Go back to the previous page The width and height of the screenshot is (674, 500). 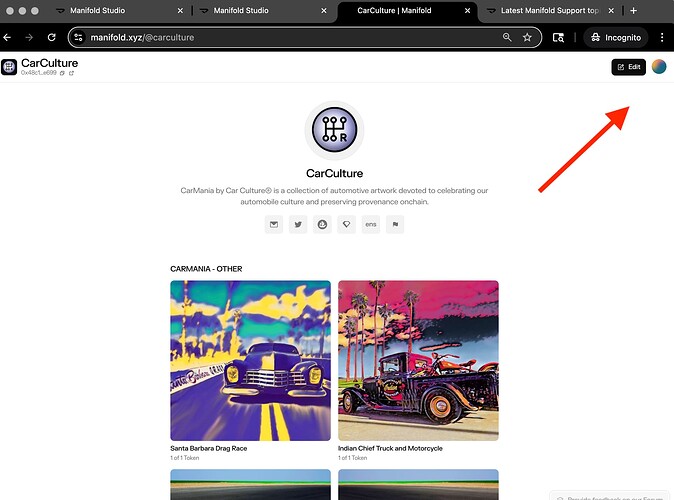[7, 37]
